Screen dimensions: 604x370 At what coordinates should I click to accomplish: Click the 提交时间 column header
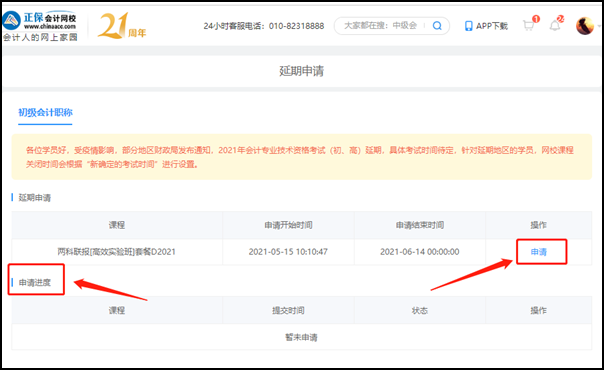(288, 310)
